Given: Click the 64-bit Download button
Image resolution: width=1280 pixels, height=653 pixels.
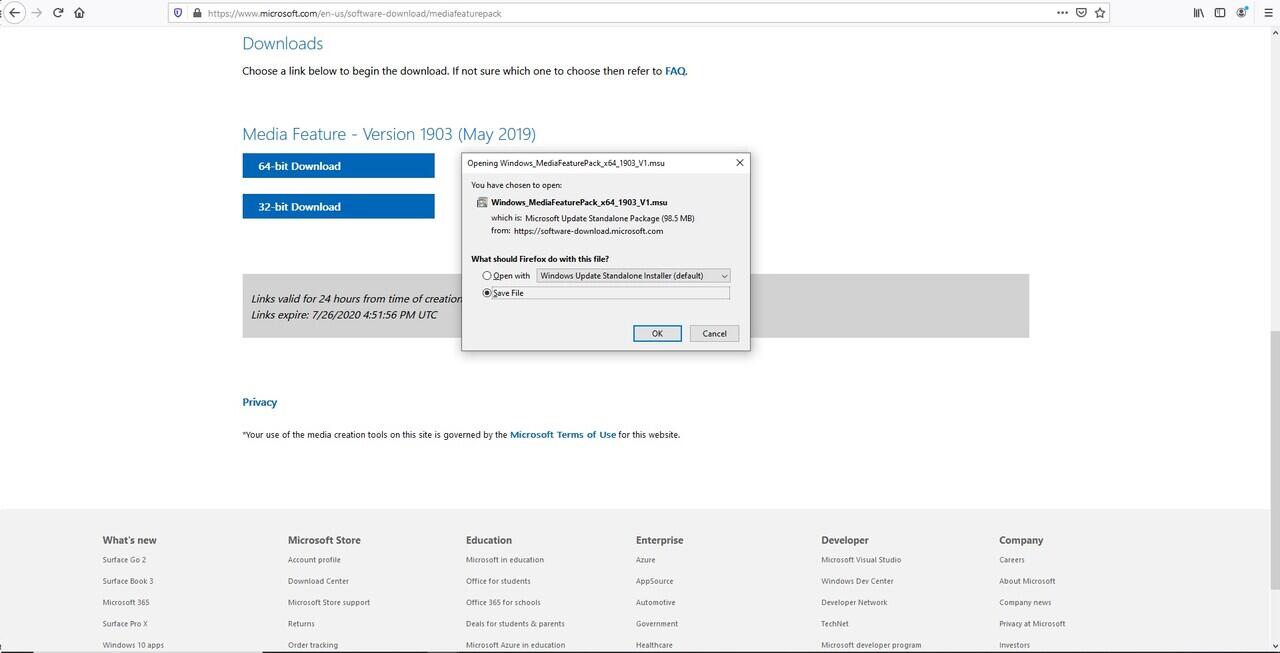Looking at the screenshot, I should [338, 166].
